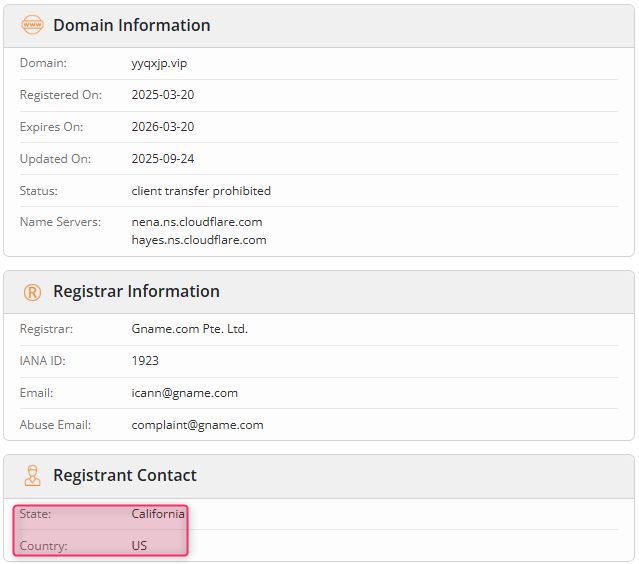Select the Updated On date 2025-09-24

163,159
